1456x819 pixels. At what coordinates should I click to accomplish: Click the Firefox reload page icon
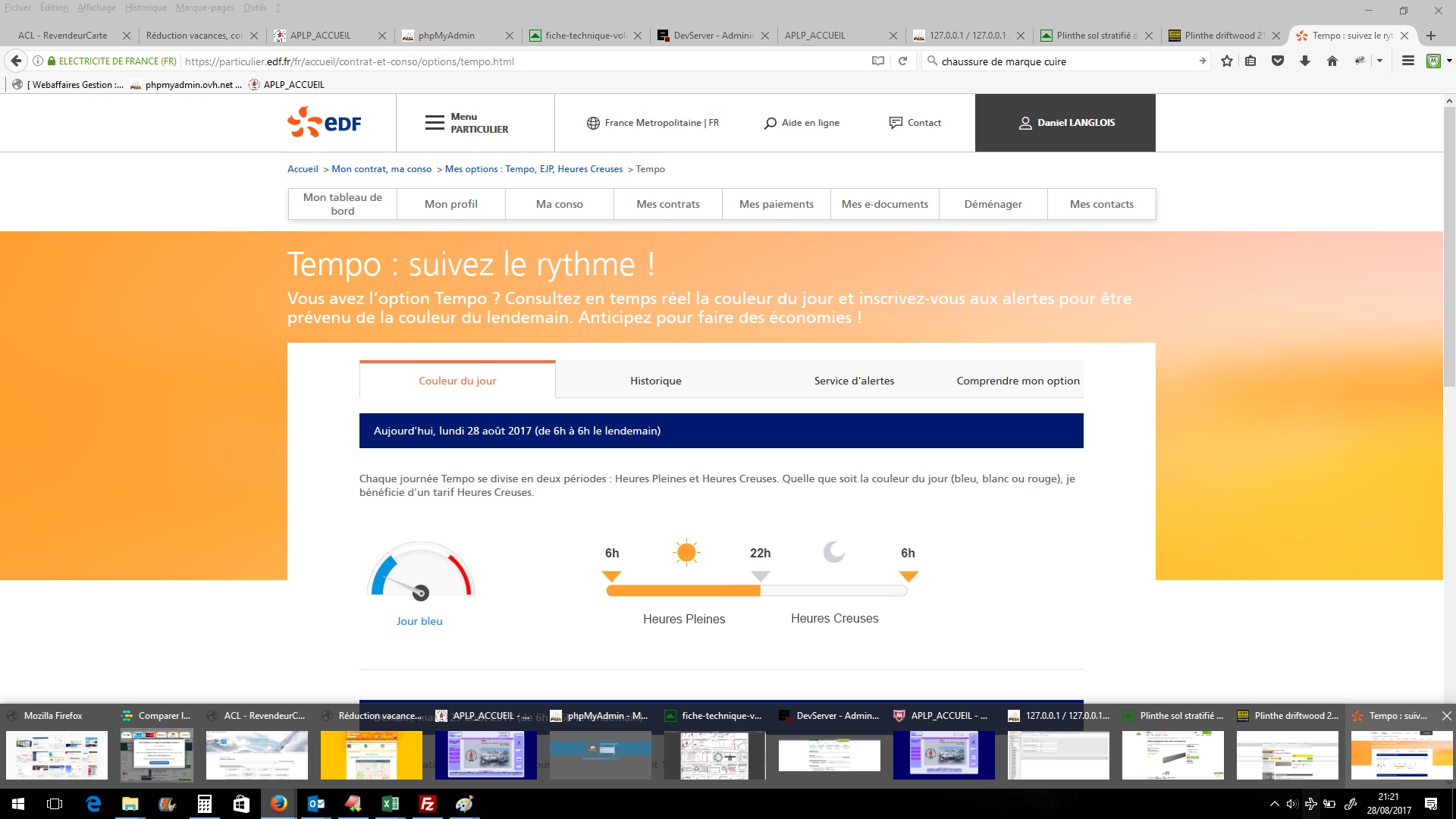click(x=902, y=61)
